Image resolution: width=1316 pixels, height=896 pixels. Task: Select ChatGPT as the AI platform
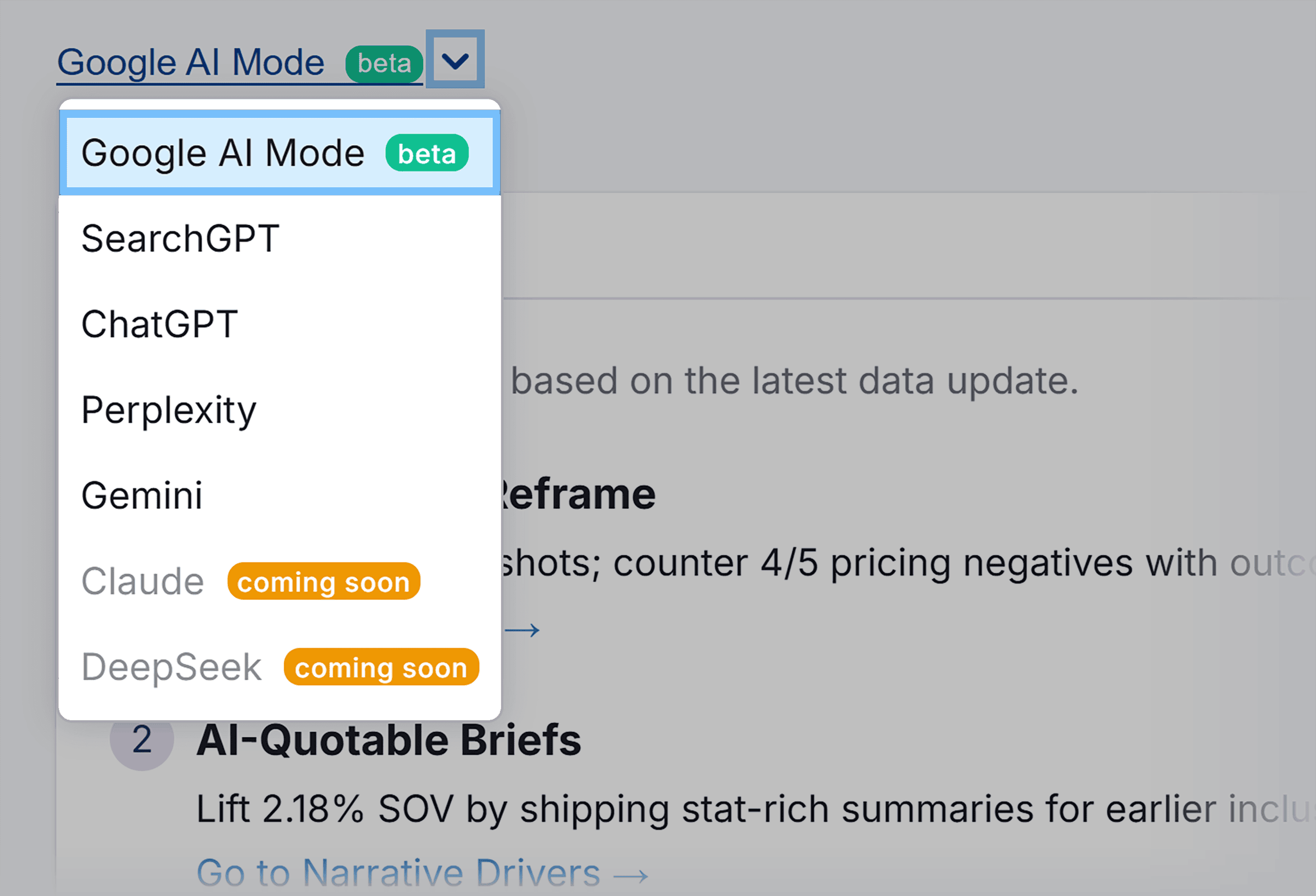tap(159, 324)
